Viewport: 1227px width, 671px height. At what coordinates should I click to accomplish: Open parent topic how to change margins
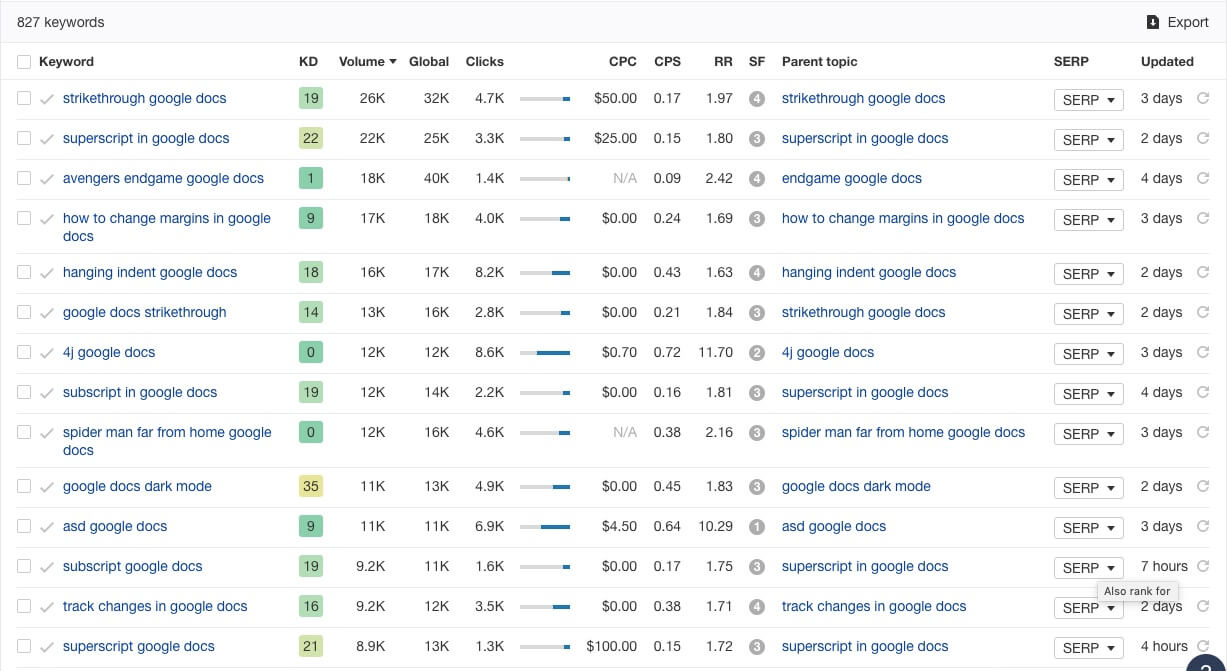coord(902,219)
